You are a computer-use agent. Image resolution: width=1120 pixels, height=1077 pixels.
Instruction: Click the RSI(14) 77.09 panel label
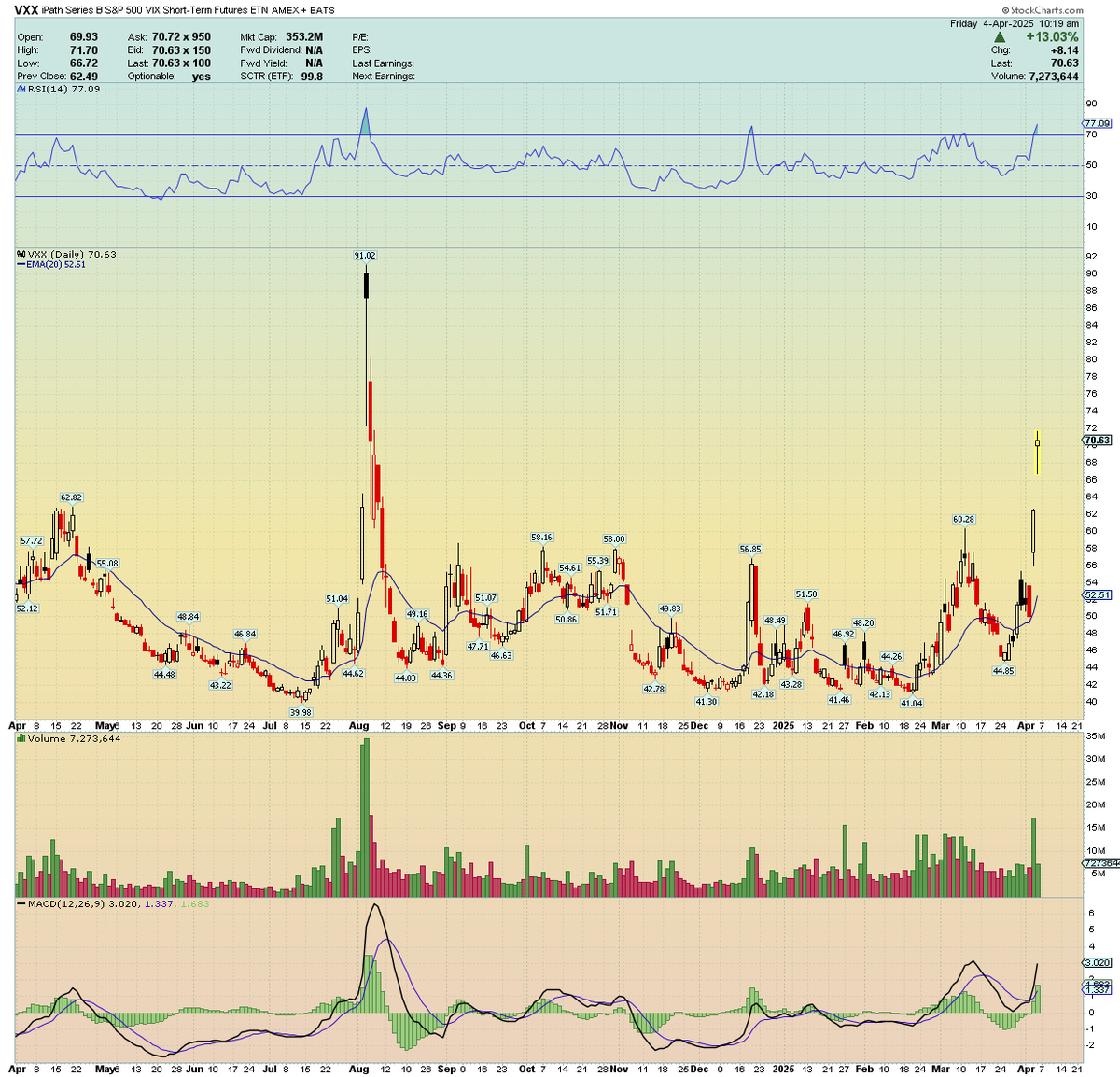(64, 89)
